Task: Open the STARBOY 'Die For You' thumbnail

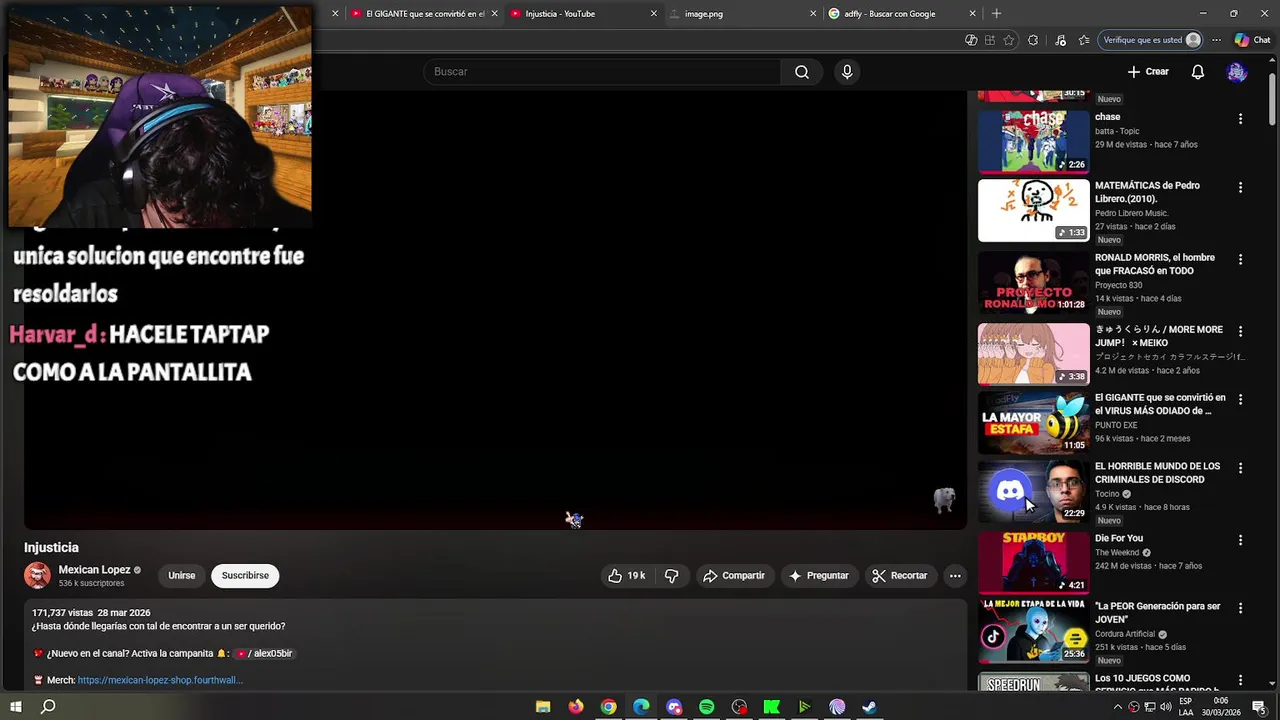Action: click(1033, 563)
